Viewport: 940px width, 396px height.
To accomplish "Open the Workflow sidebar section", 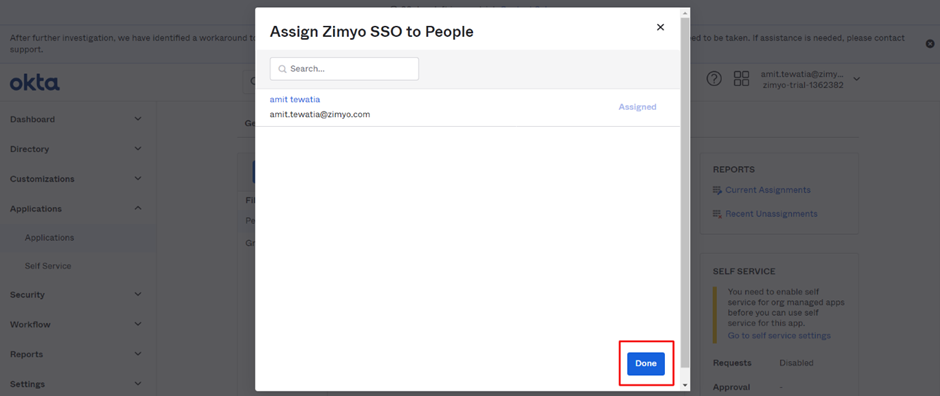I will coord(30,325).
